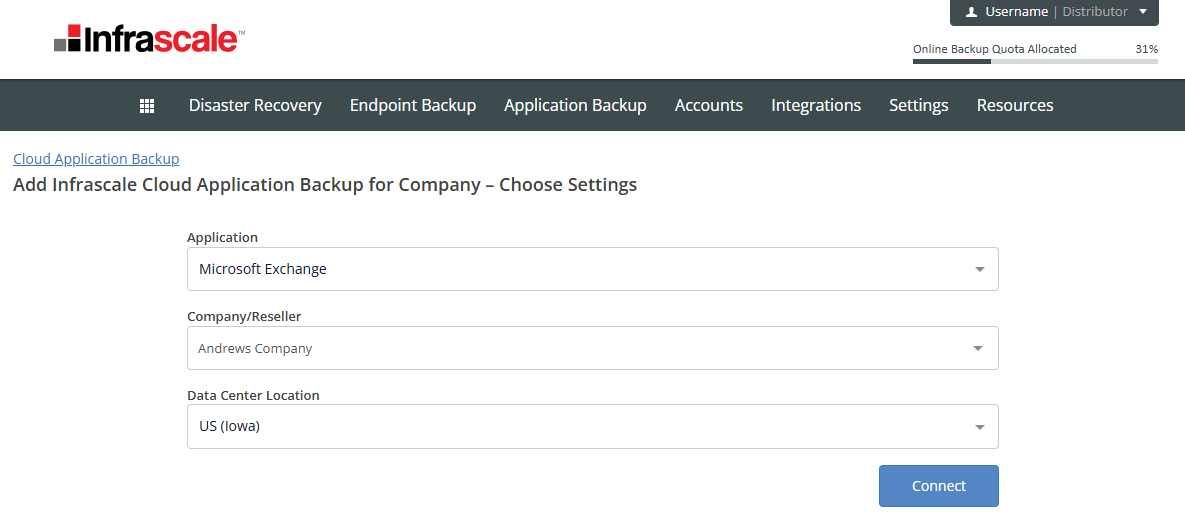Expand the Company/Reseller dropdown with Andrews Company
The image size is (1185, 524).
click(x=592, y=348)
